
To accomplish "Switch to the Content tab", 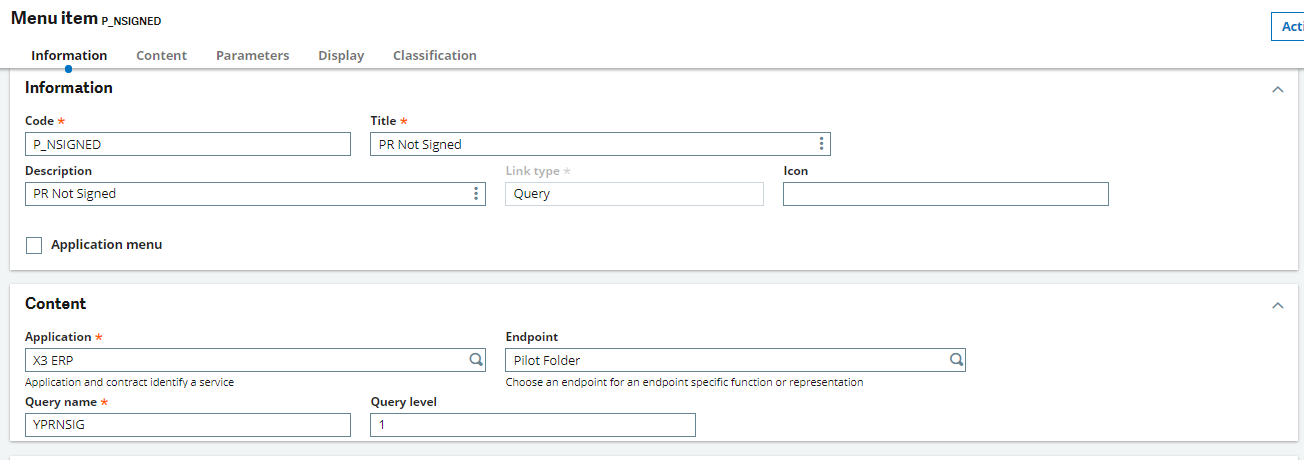I will coord(161,55).
